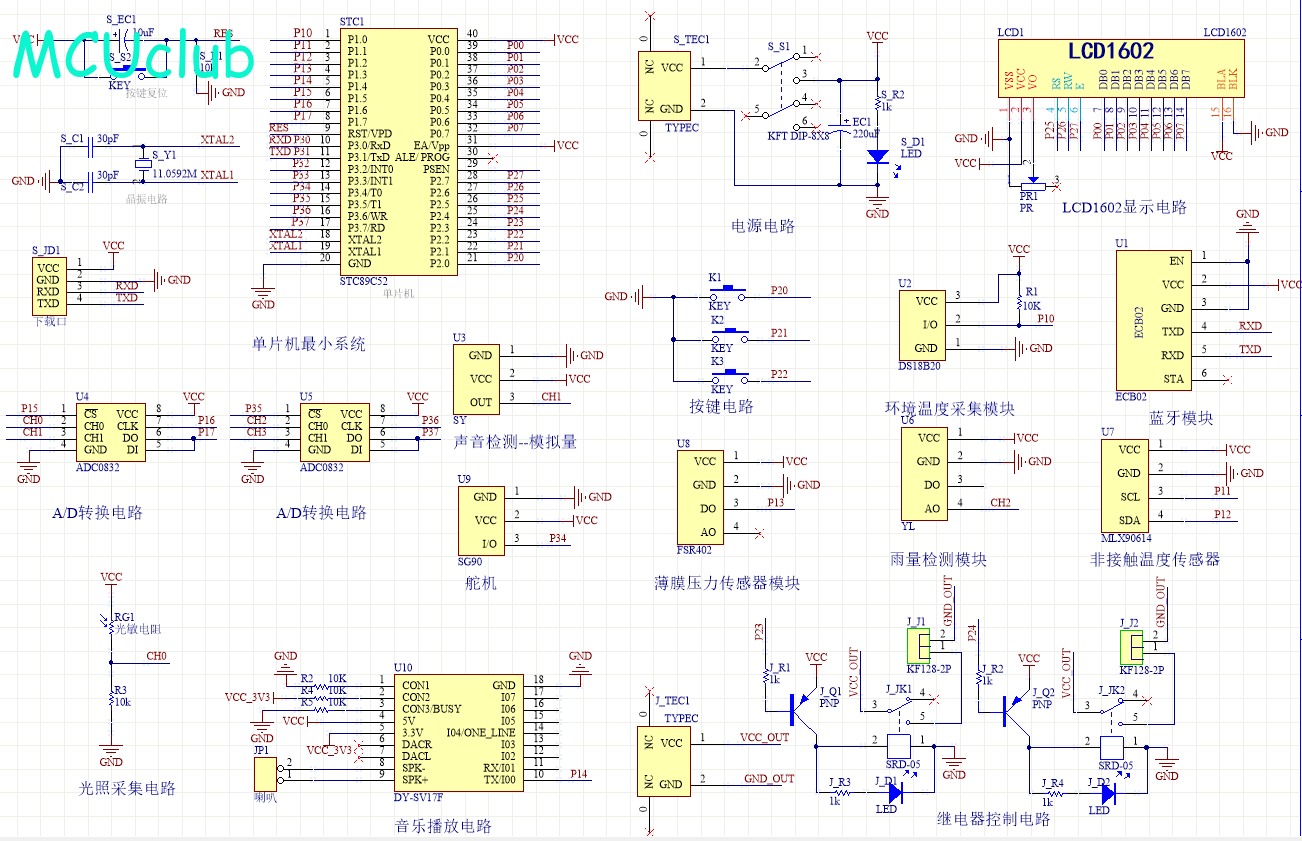Select the ECB02 Bluetooth module U1

tap(1153, 320)
